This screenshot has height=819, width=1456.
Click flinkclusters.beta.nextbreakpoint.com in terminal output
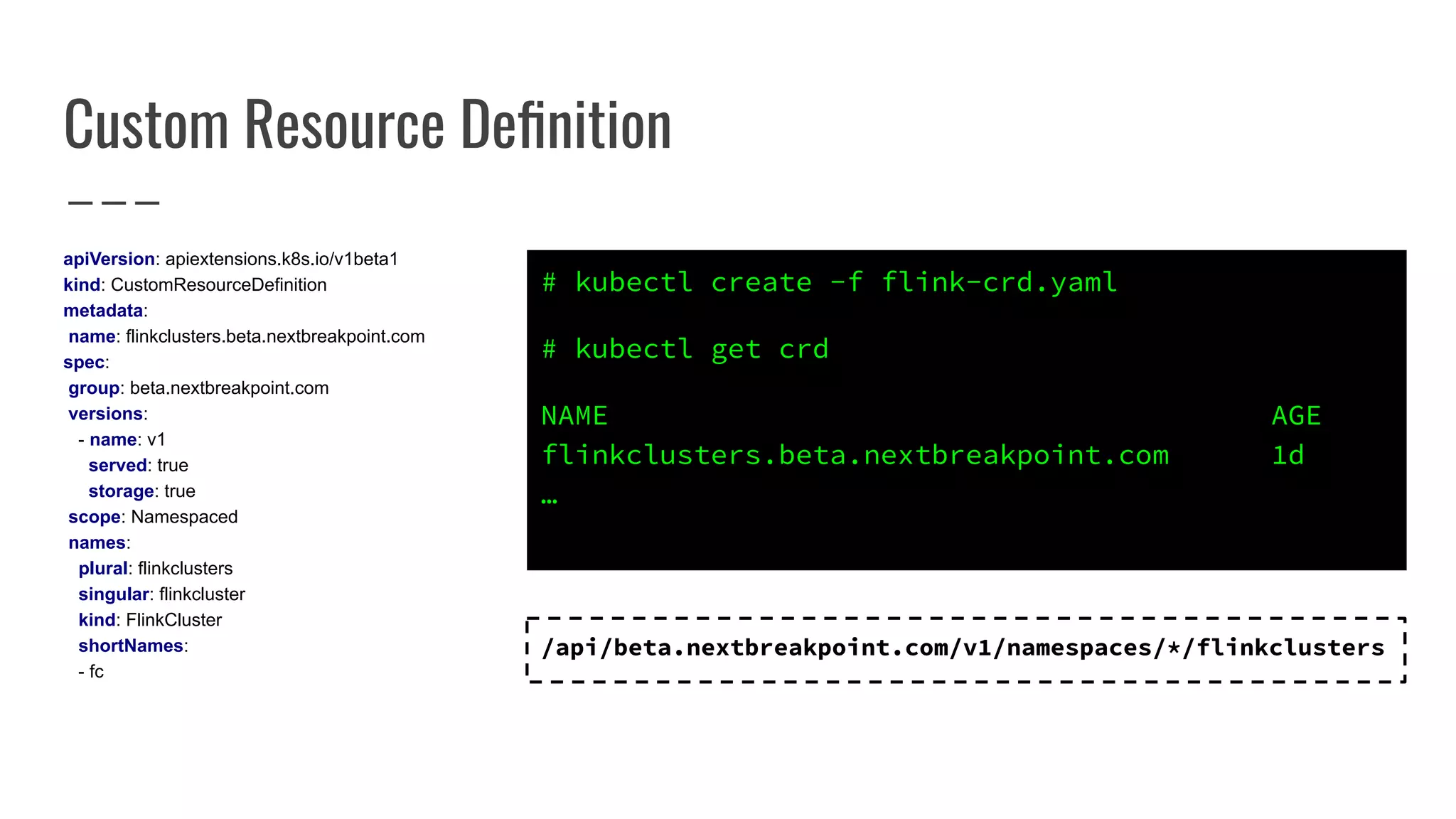pos(855,455)
